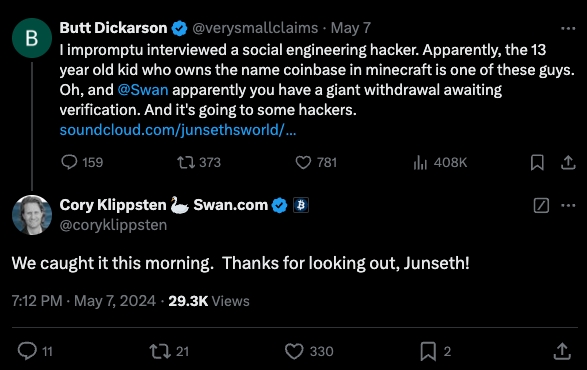The width and height of the screenshot is (587, 370).
Task: Click Cory Klippsten's profile photo
Action: coord(32,215)
